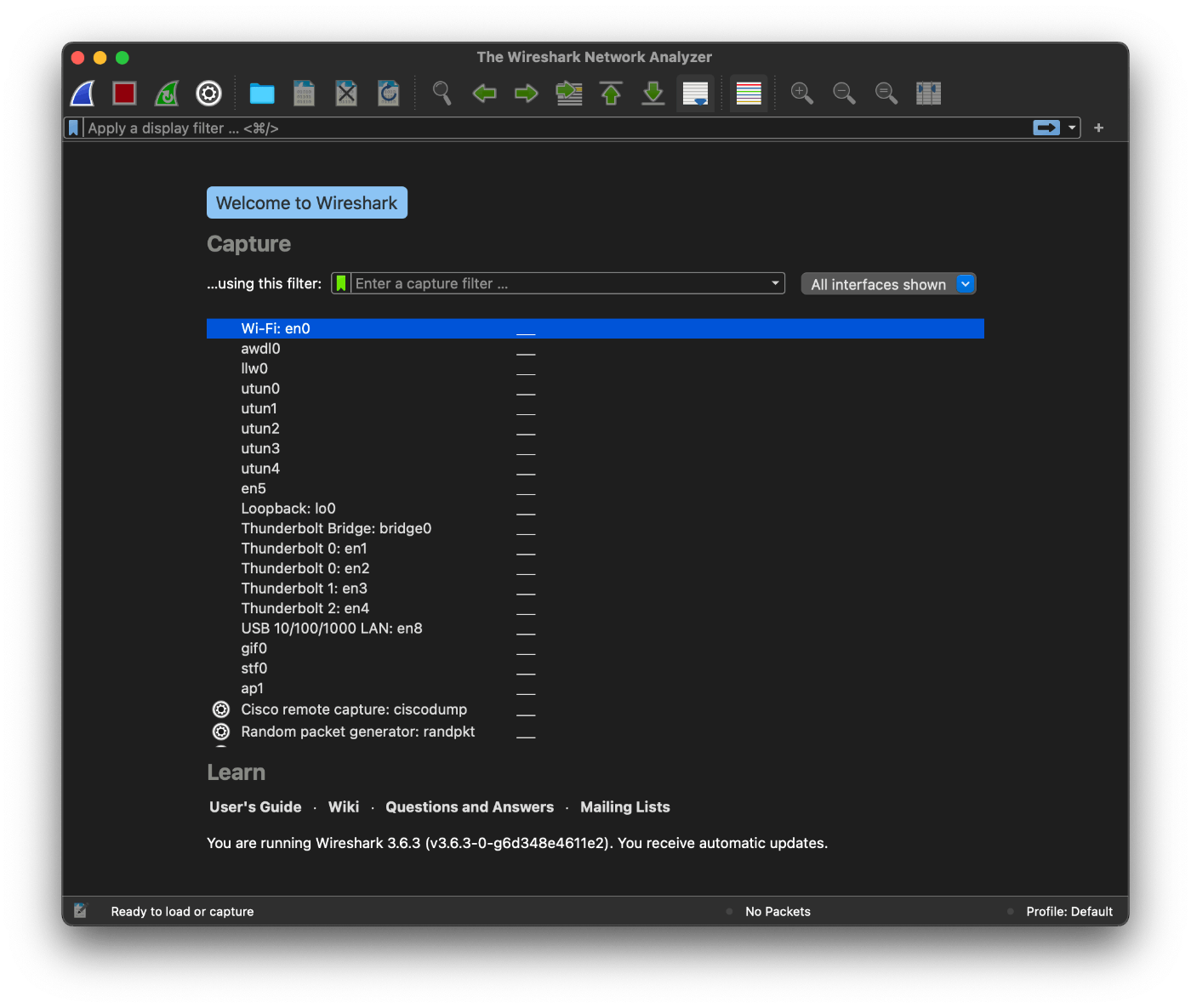Image resolution: width=1191 pixels, height=1008 pixels.
Task: Restart the current capture
Action: [x=167, y=94]
